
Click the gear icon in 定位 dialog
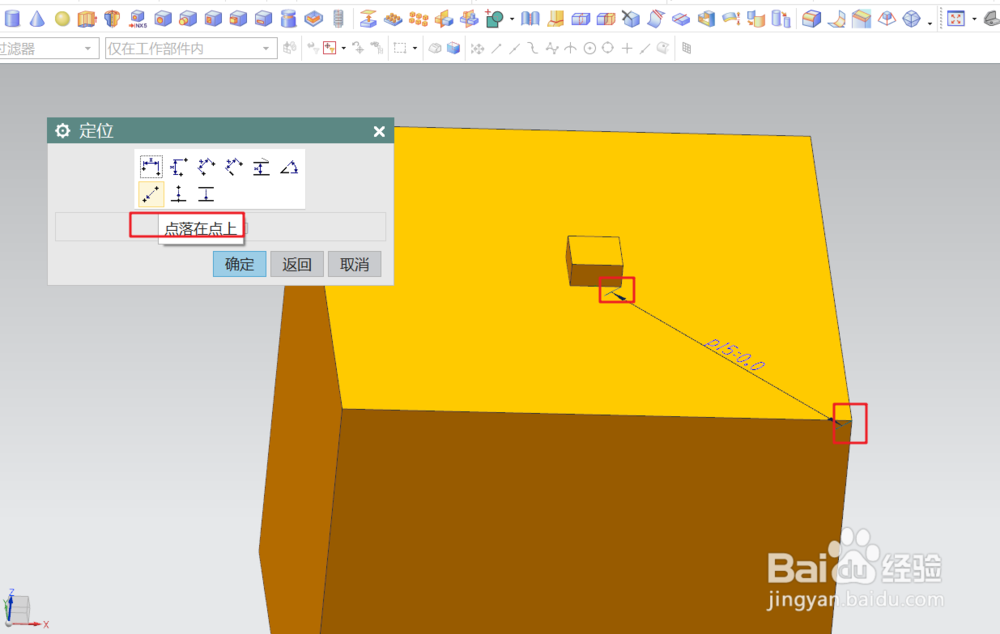coord(62,131)
